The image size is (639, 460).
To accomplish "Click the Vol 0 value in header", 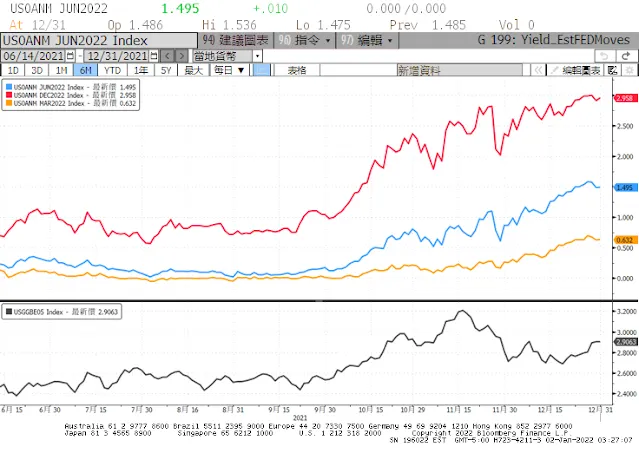I will (x=516, y=25).
